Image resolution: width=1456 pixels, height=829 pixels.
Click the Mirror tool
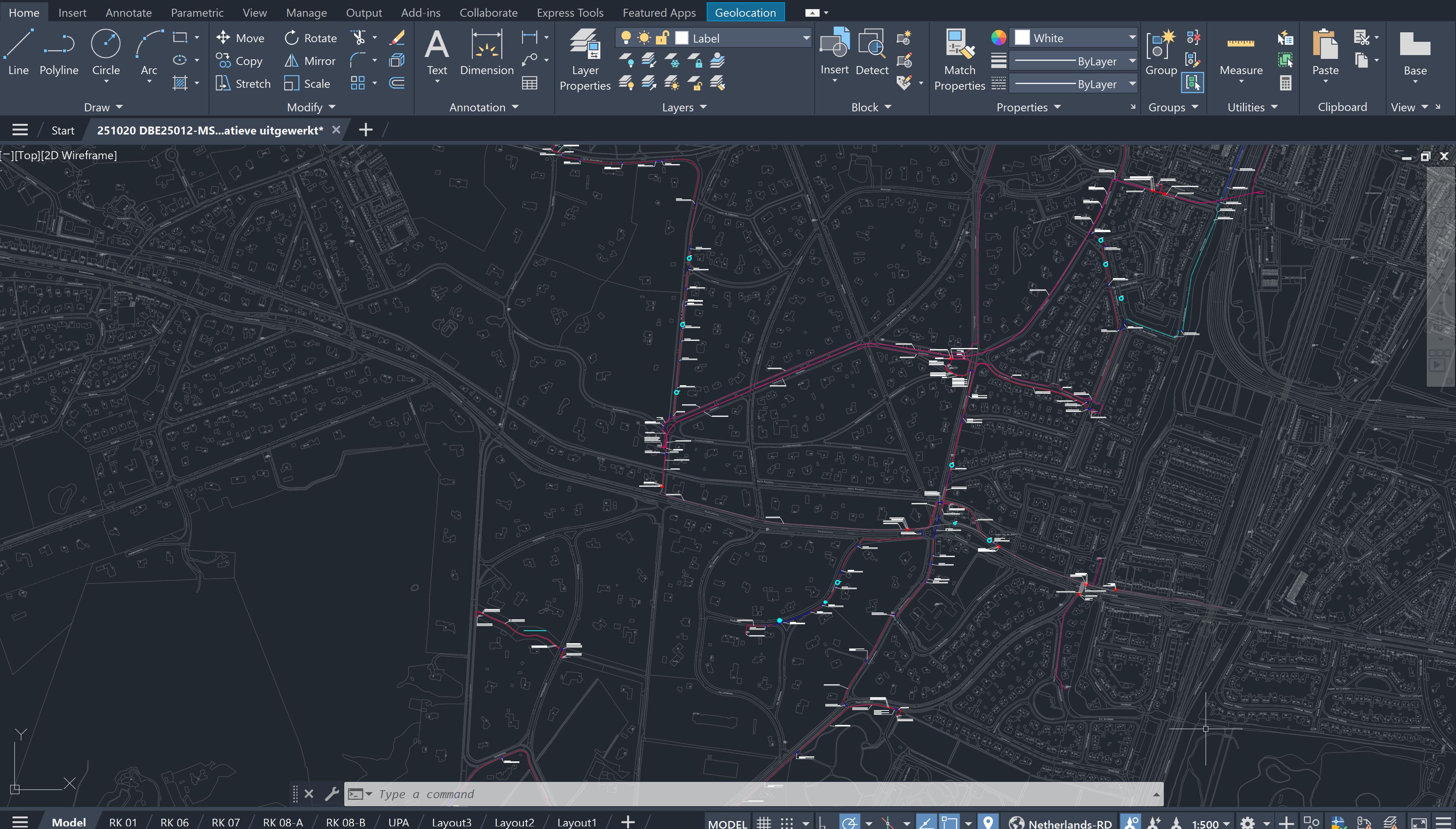[310, 61]
